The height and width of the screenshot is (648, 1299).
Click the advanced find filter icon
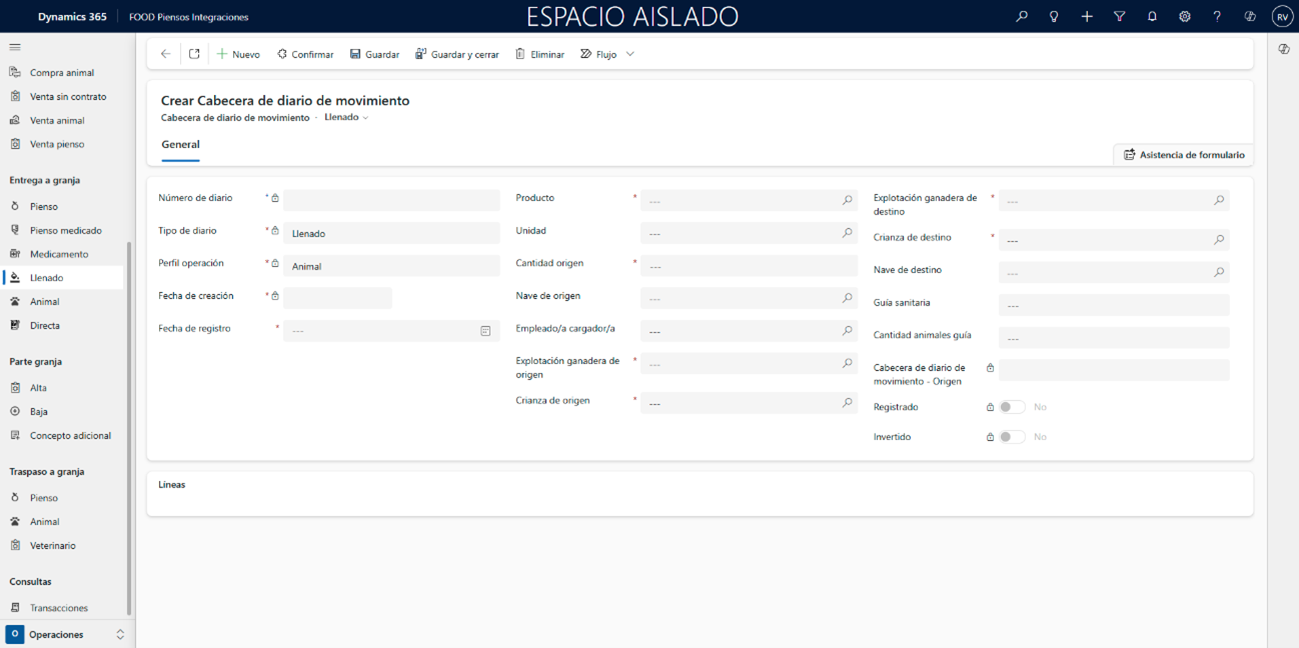coord(1119,17)
